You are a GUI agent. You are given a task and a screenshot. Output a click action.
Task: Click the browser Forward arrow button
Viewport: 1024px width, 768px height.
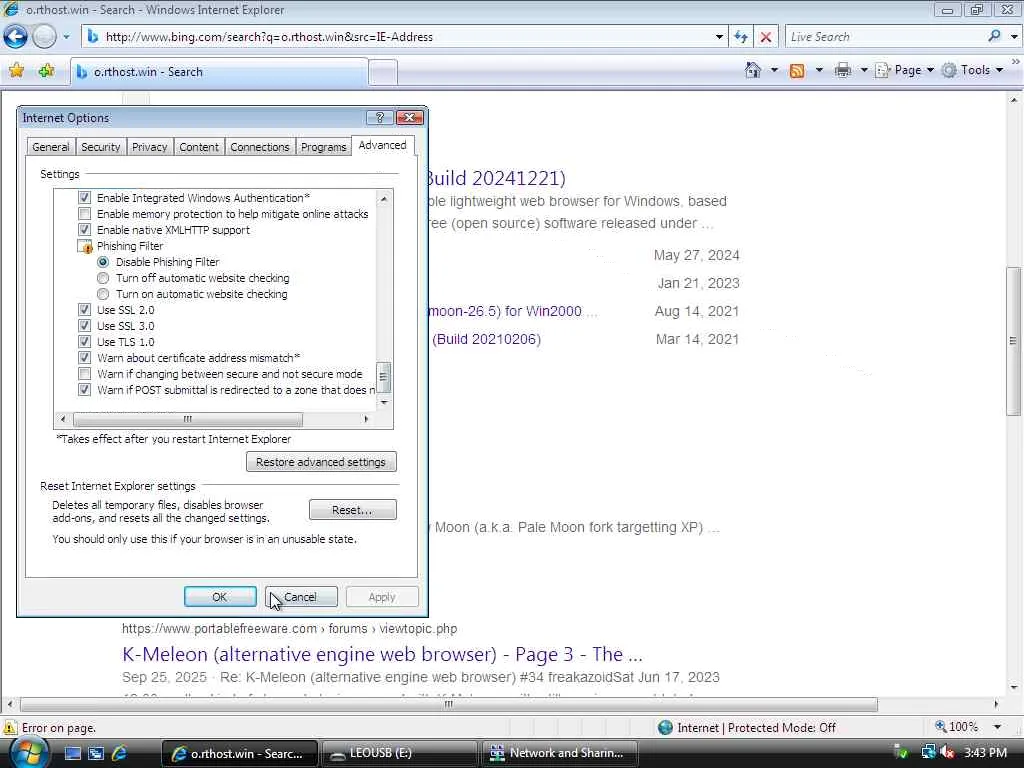point(44,37)
